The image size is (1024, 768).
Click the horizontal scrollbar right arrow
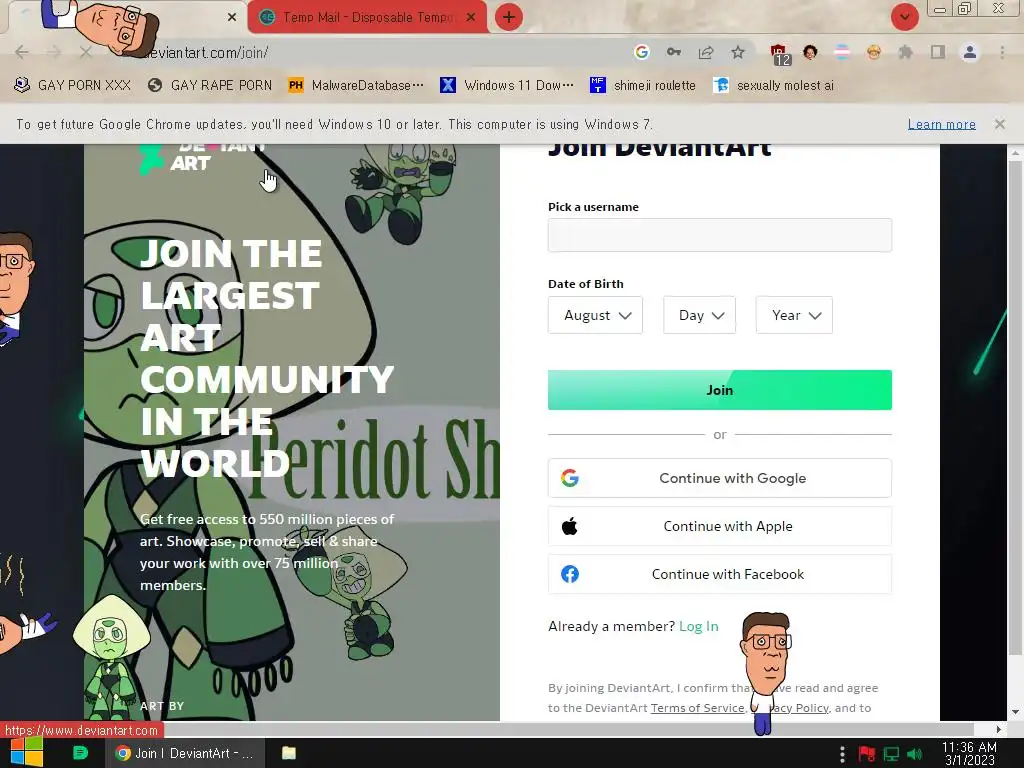998,729
